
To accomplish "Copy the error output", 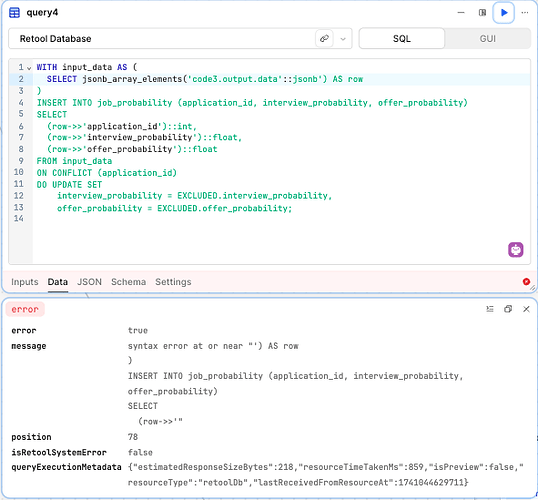I will 508,309.
